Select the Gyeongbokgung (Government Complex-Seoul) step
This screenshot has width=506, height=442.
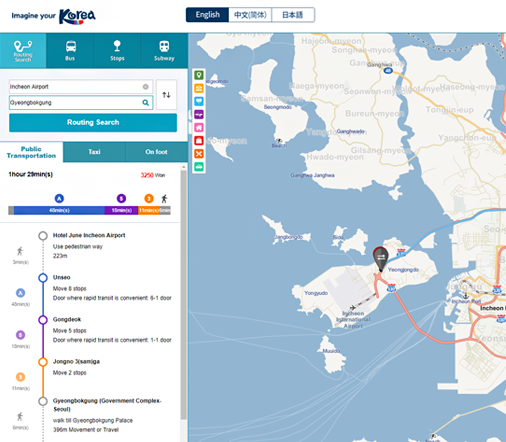(x=107, y=405)
